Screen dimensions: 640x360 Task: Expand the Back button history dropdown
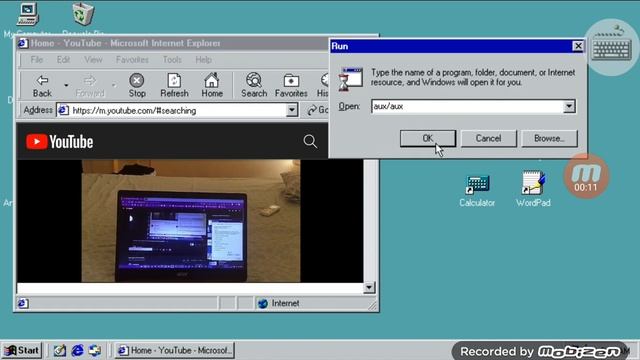(66, 85)
